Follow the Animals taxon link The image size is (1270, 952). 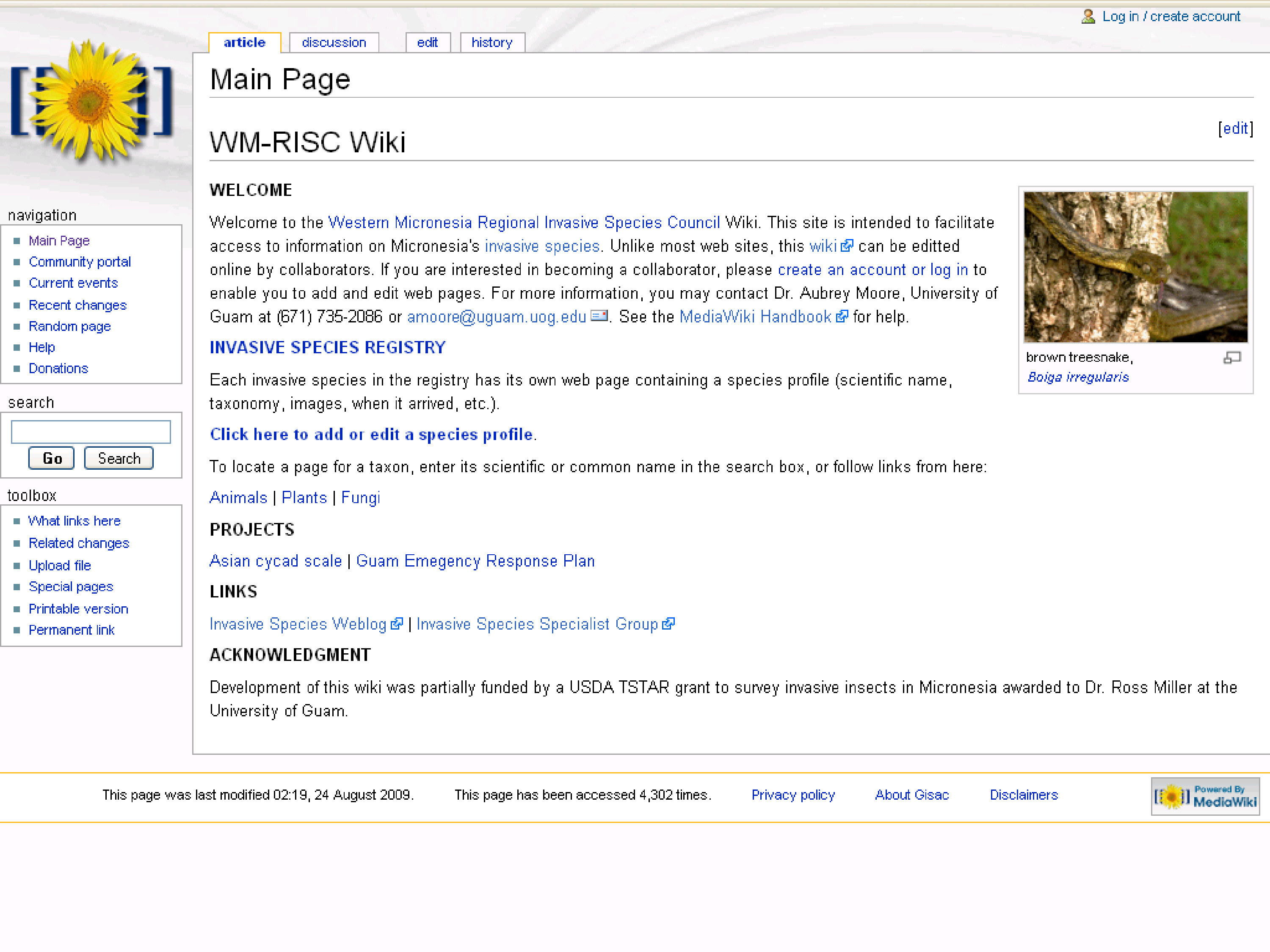click(x=238, y=498)
